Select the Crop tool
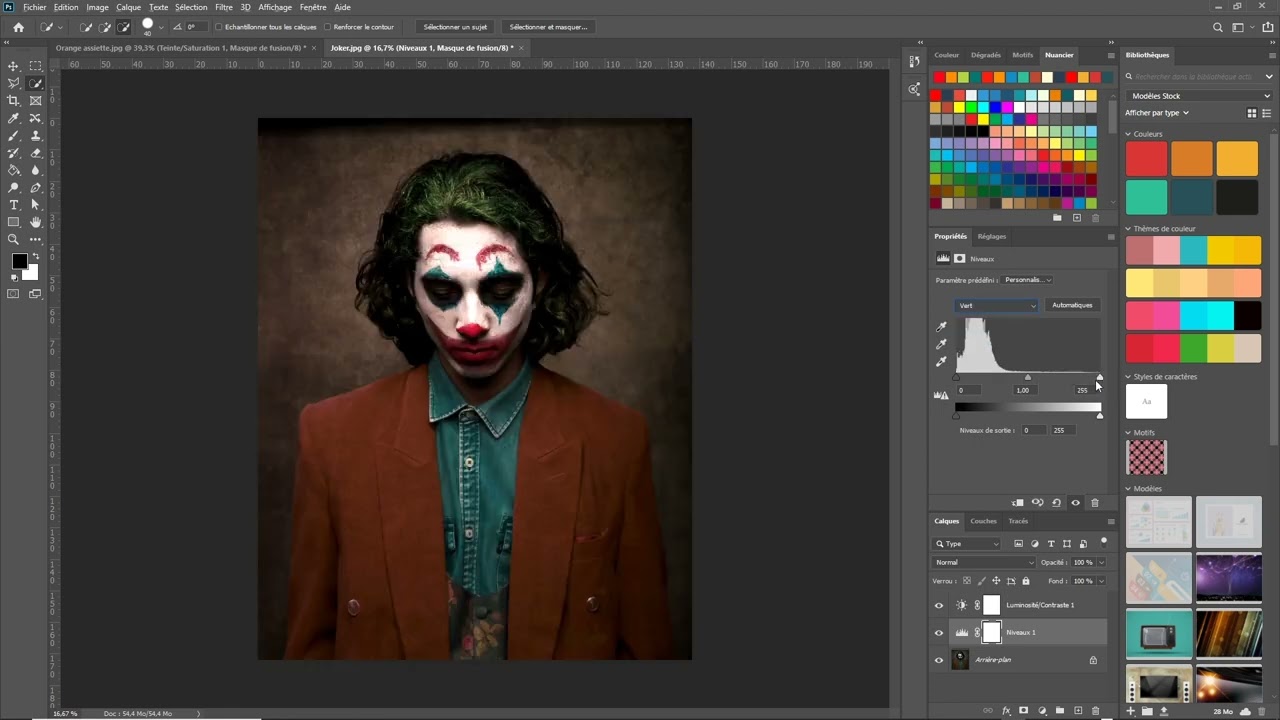Screen dimensions: 1280x720 [x=13, y=101]
